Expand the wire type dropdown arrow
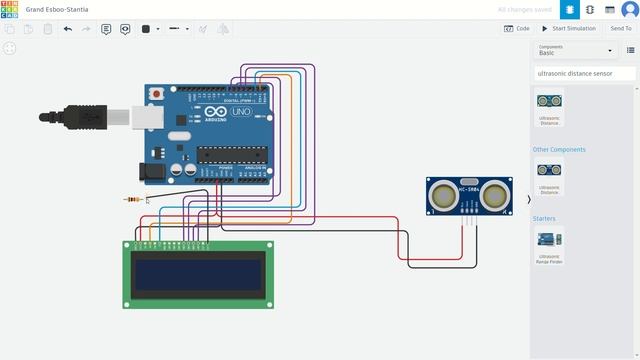The height and width of the screenshot is (360, 640). coord(187,29)
